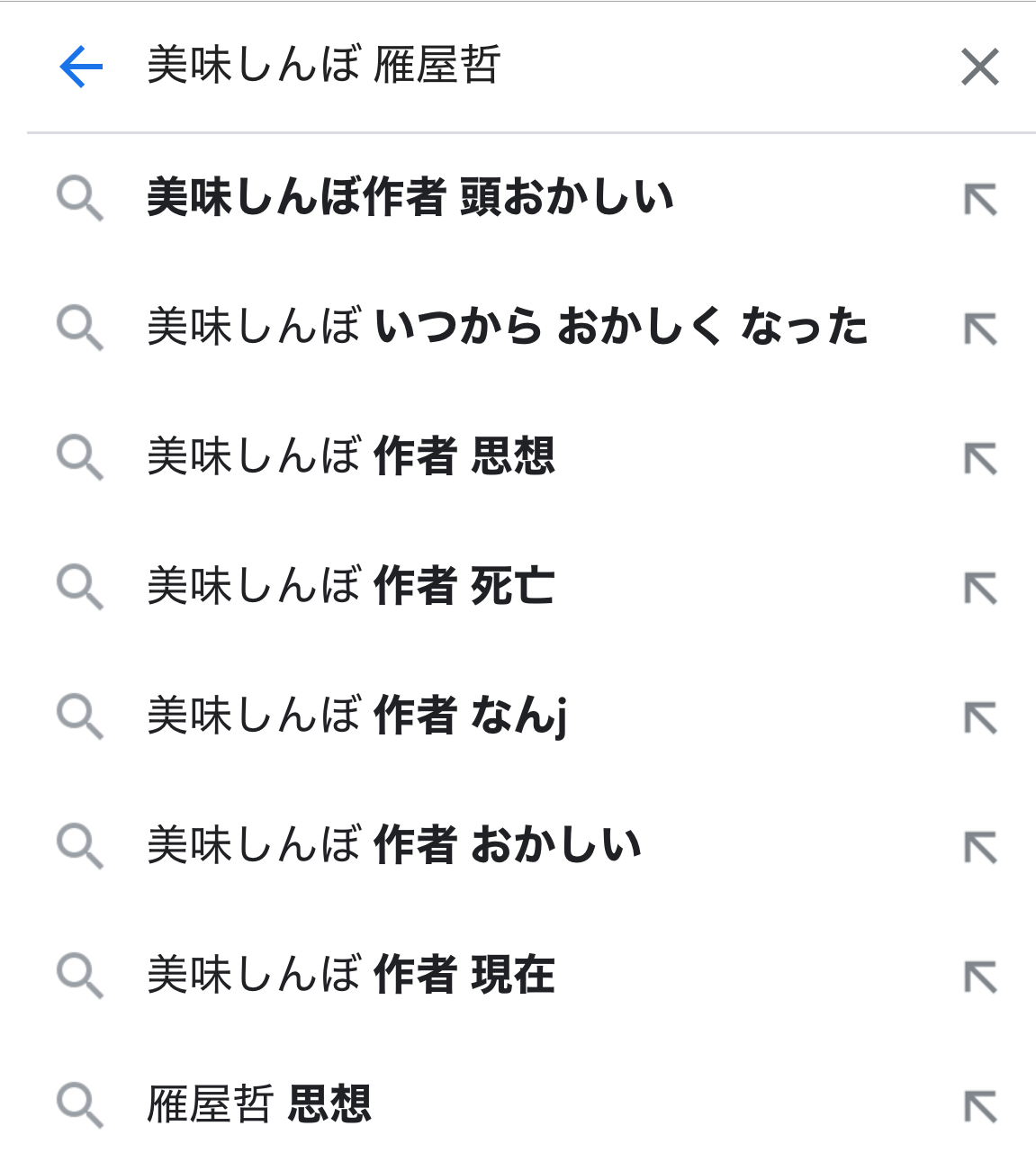Tap the insert arrow for 作者 なんj
Screen dimensions: 1036x1153
coord(980,717)
